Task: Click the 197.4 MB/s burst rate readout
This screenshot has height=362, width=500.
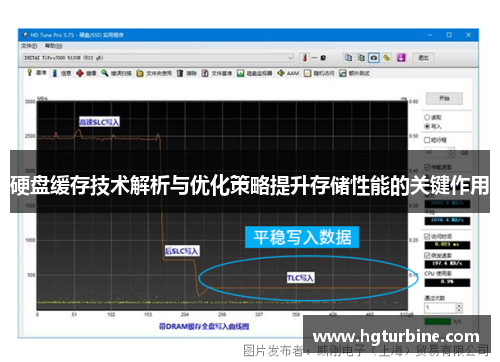Action: click(447, 264)
